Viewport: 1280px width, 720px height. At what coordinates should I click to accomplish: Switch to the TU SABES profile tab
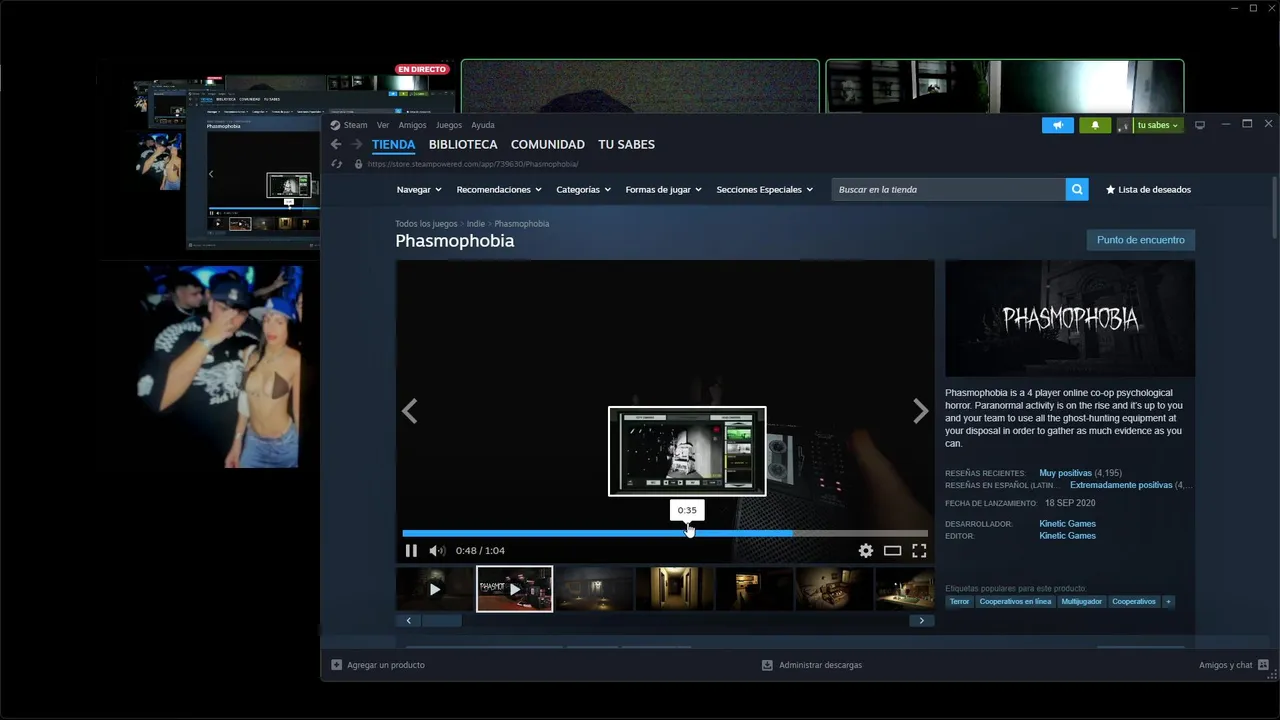(x=626, y=144)
